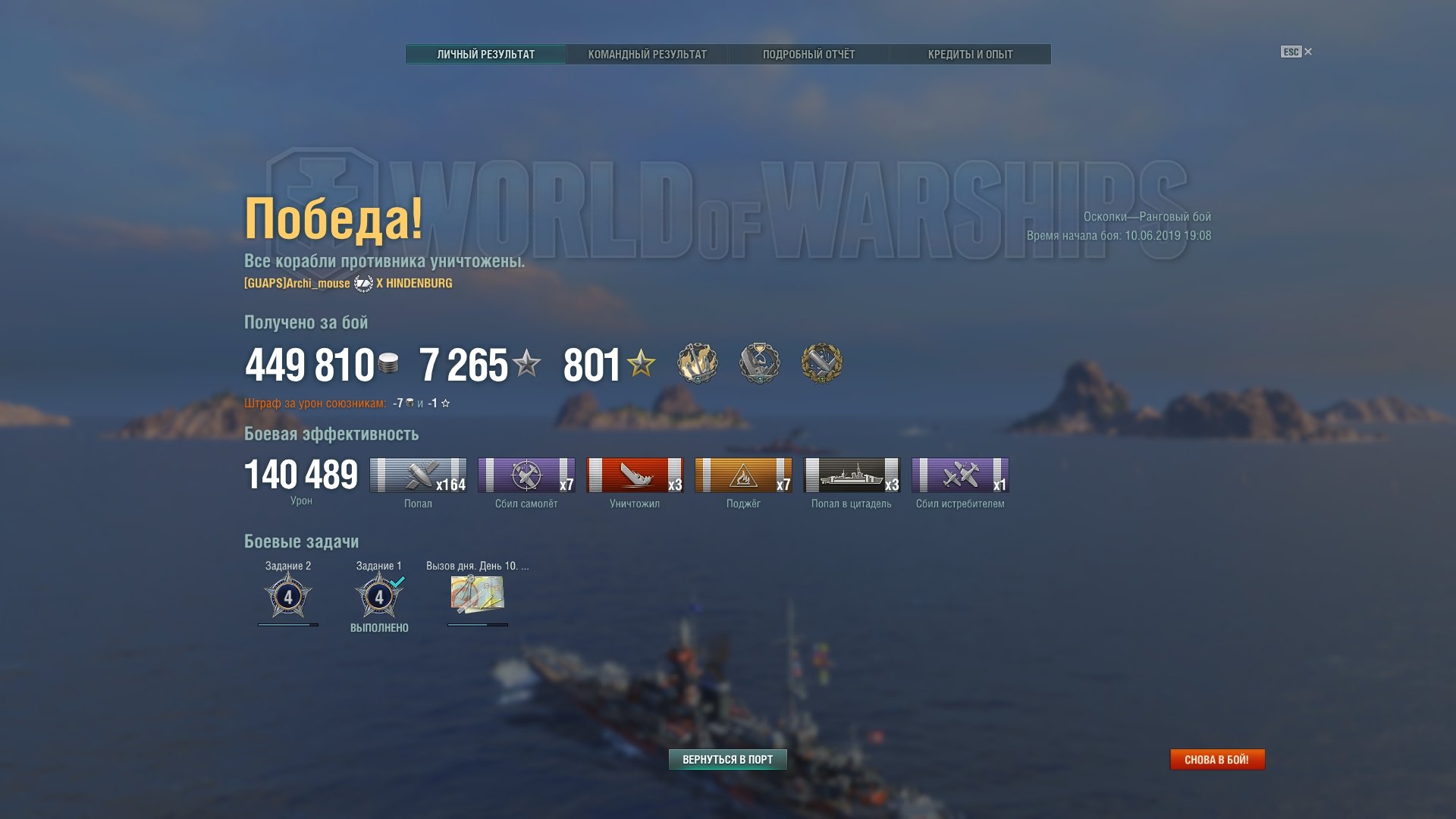Click the 'Попал' x164 hits ribbon
The image size is (1456, 819).
tap(418, 475)
